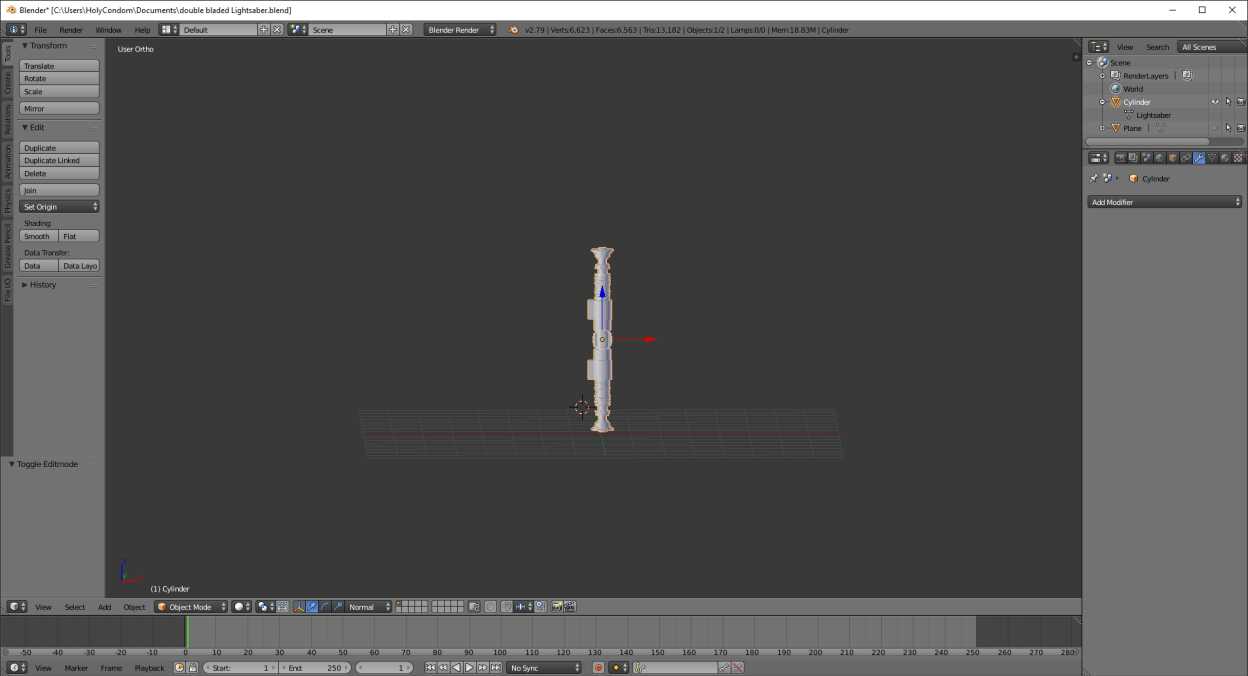Click the Smooth shading button
Image resolution: width=1248 pixels, height=676 pixels.
pyautogui.click(x=38, y=237)
